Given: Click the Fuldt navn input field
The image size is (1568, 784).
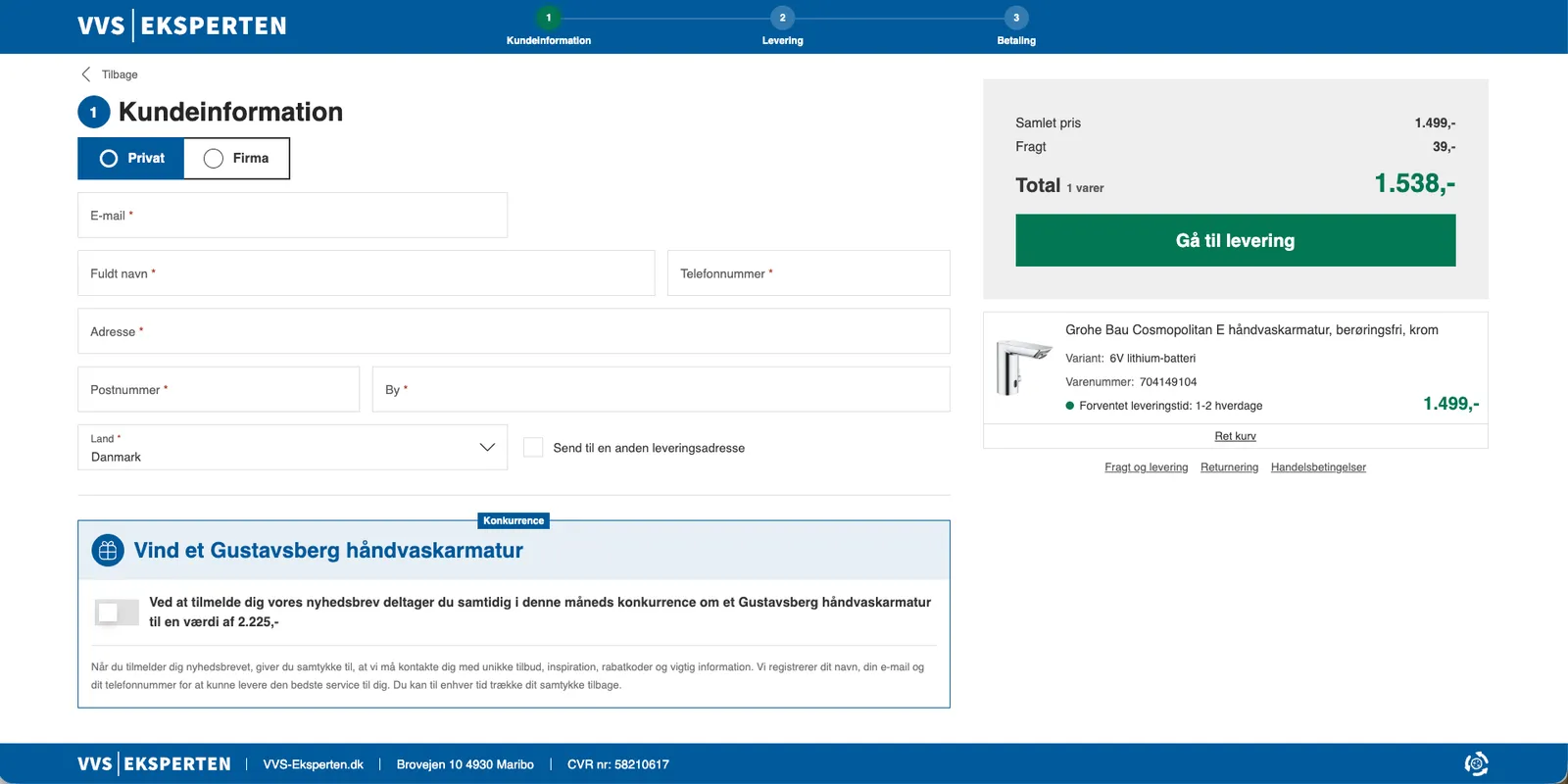Looking at the screenshot, I should (x=366, y=272).
